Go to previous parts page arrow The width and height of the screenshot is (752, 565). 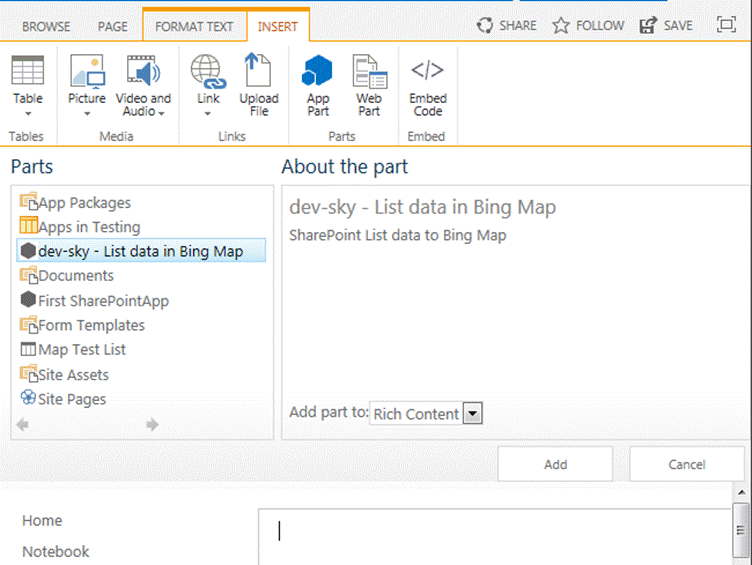point(22,424)
